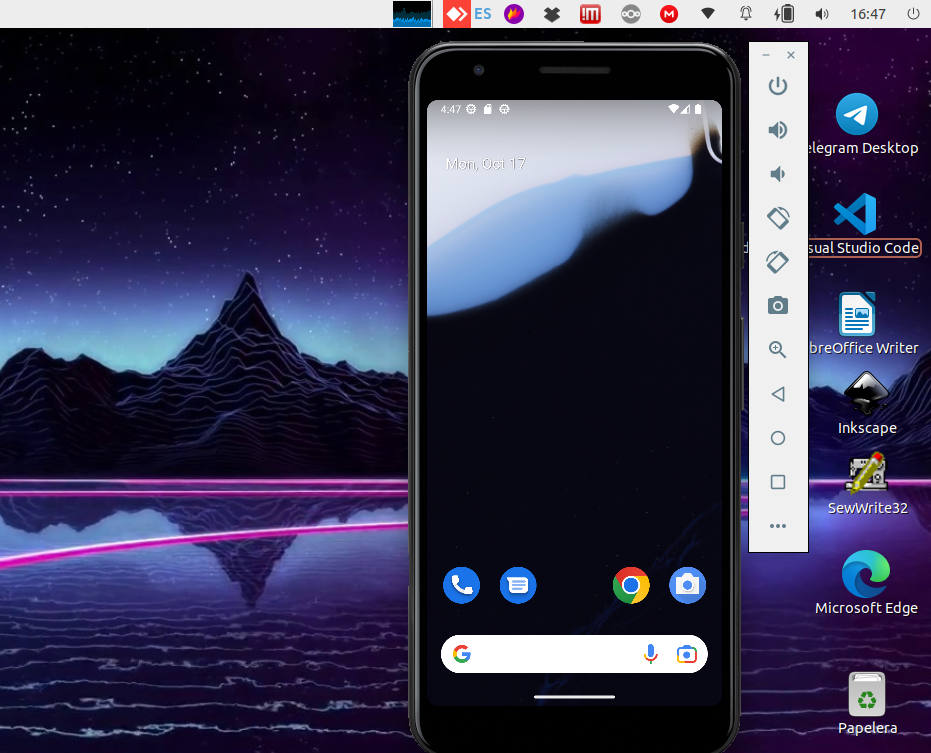Tap the Google voice search microphone
Screen dimensions: 931x753
pos(651,654)
